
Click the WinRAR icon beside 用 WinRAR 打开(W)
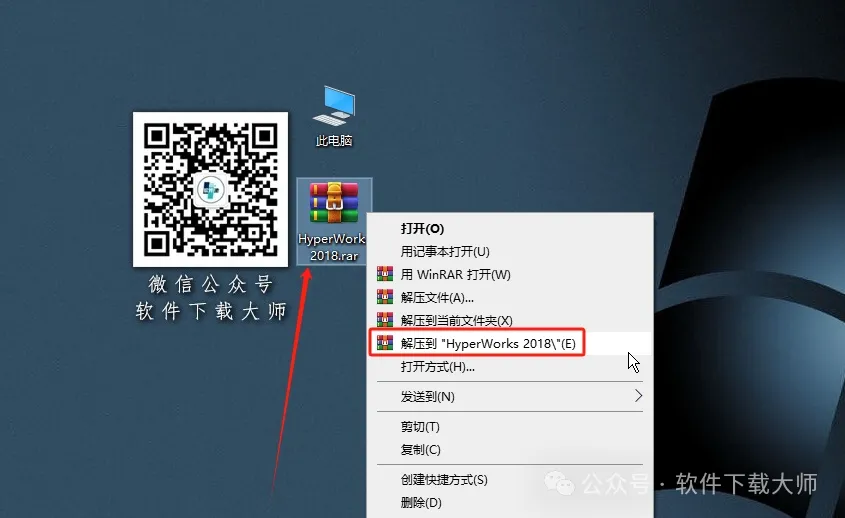tap(385, 274)
